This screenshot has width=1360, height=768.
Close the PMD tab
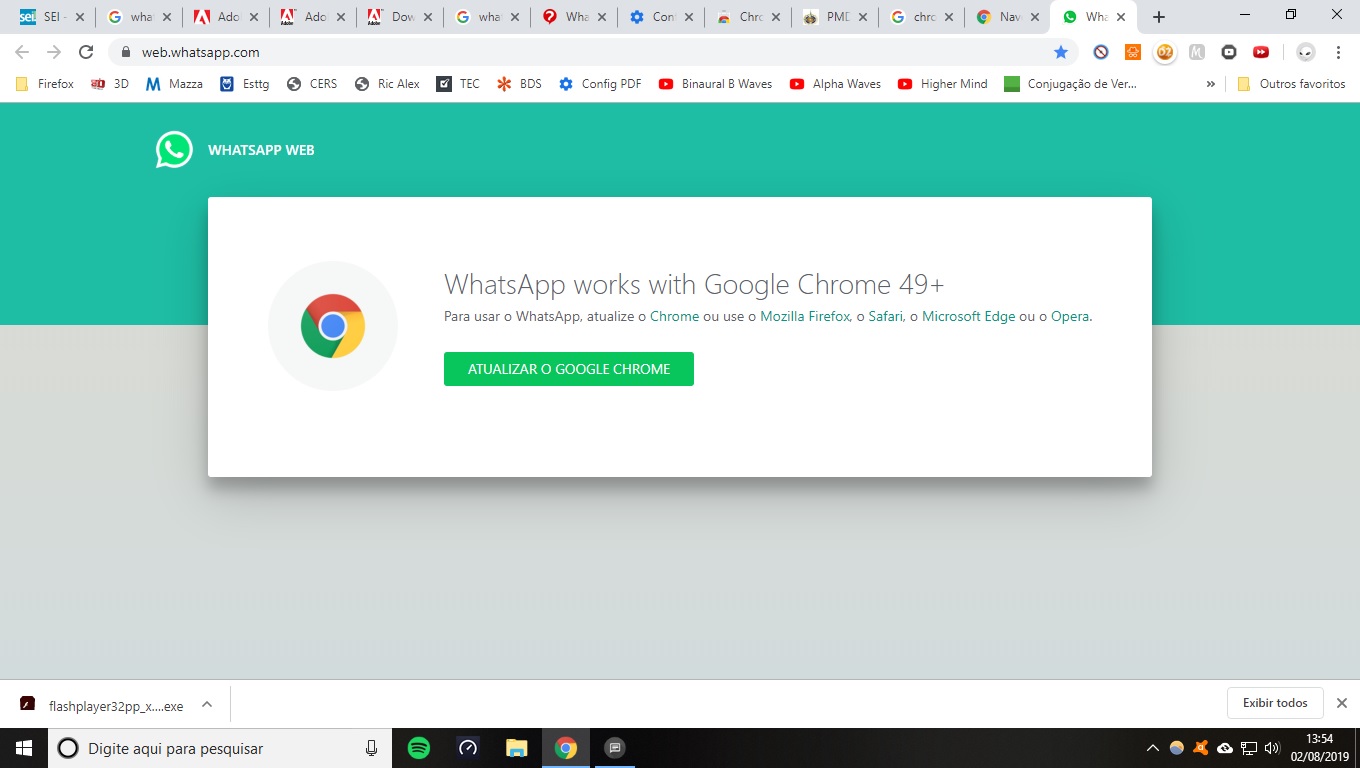[862, 17]
